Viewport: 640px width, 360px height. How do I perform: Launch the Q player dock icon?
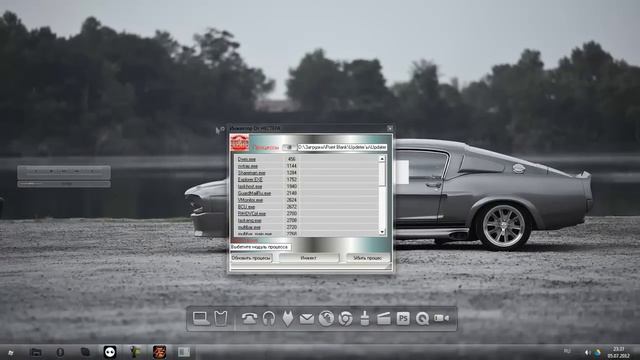pos(422,318)
